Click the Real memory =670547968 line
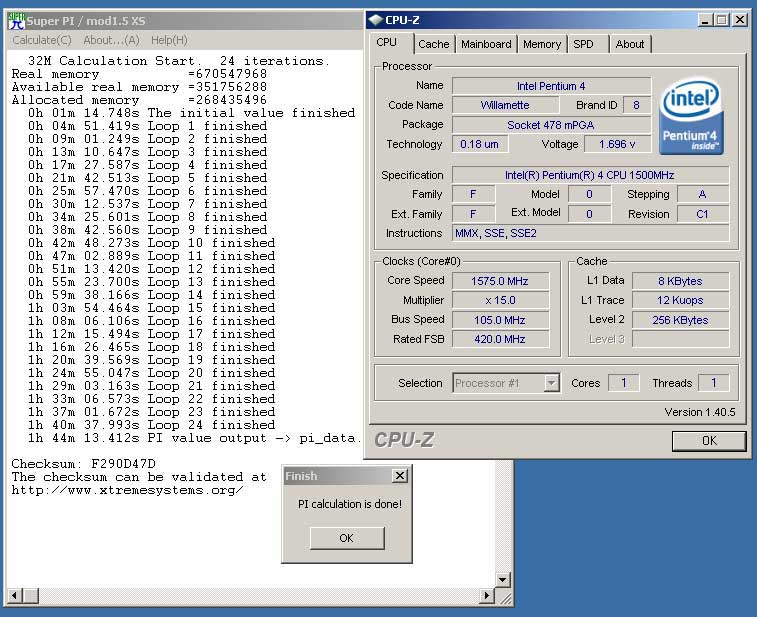 (x=139, y=74)
